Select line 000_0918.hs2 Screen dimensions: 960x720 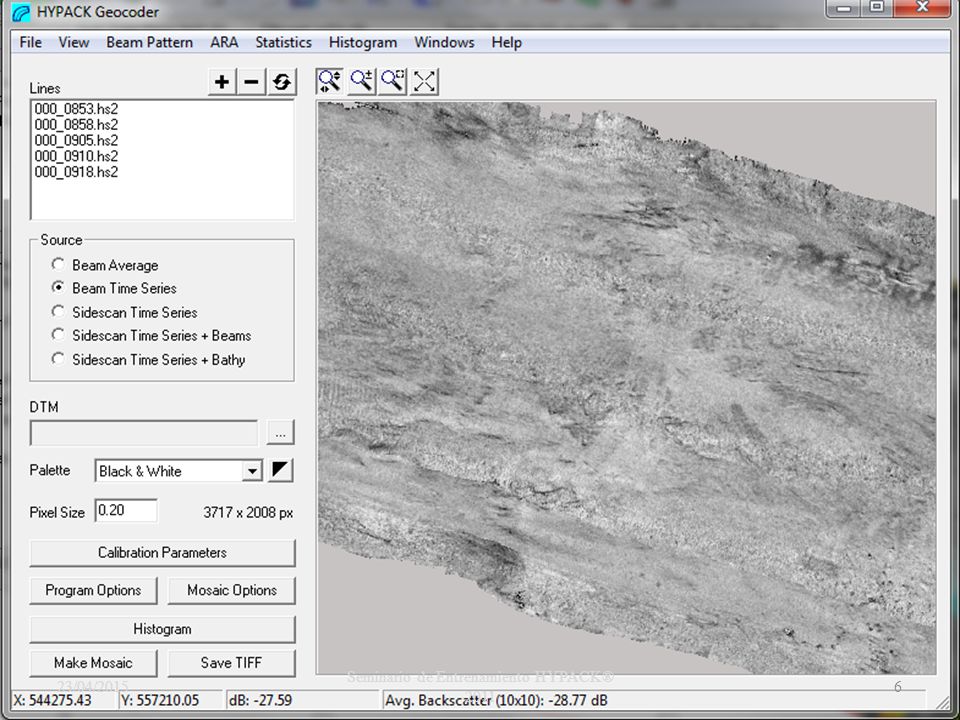(77, 173)
